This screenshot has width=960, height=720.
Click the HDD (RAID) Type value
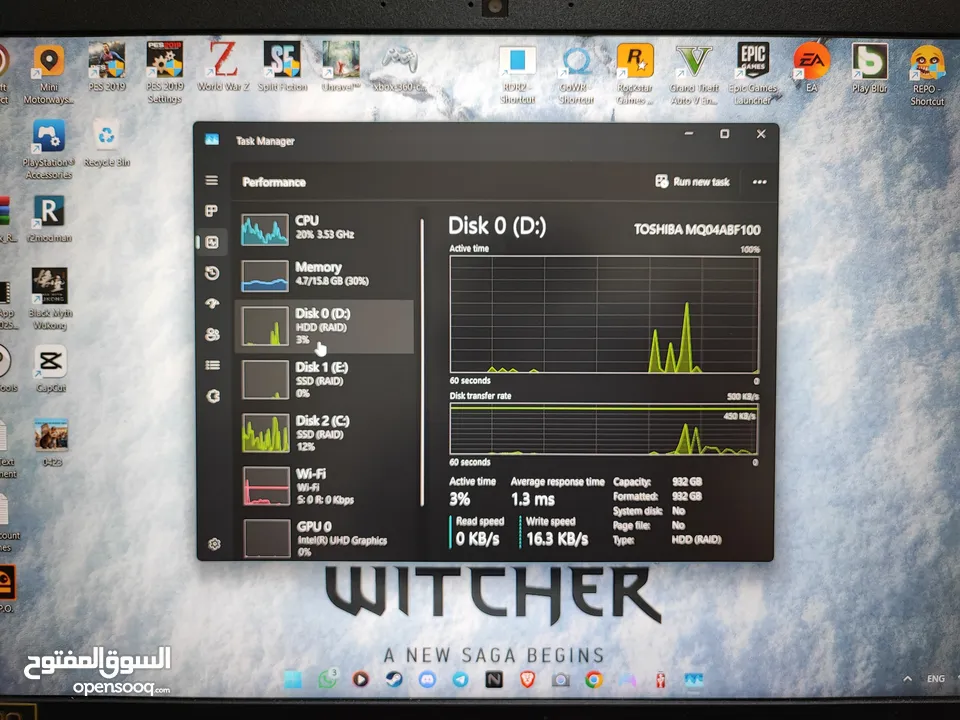coord(696,539)
